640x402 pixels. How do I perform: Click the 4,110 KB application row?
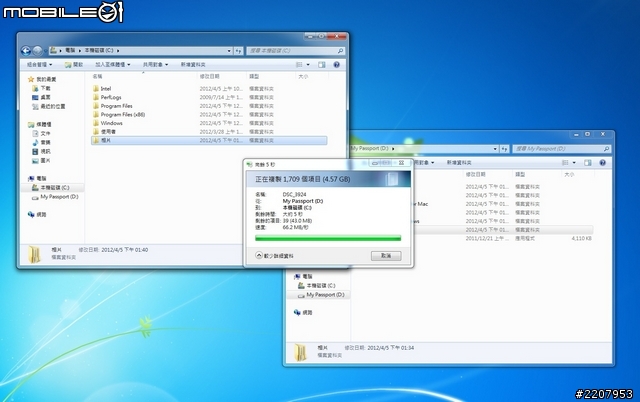click(x=502, y=238)
